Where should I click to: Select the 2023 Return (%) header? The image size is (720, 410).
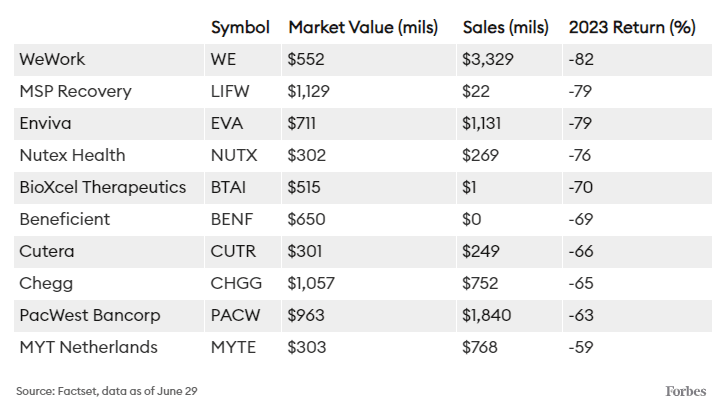[x=631, y=27]
